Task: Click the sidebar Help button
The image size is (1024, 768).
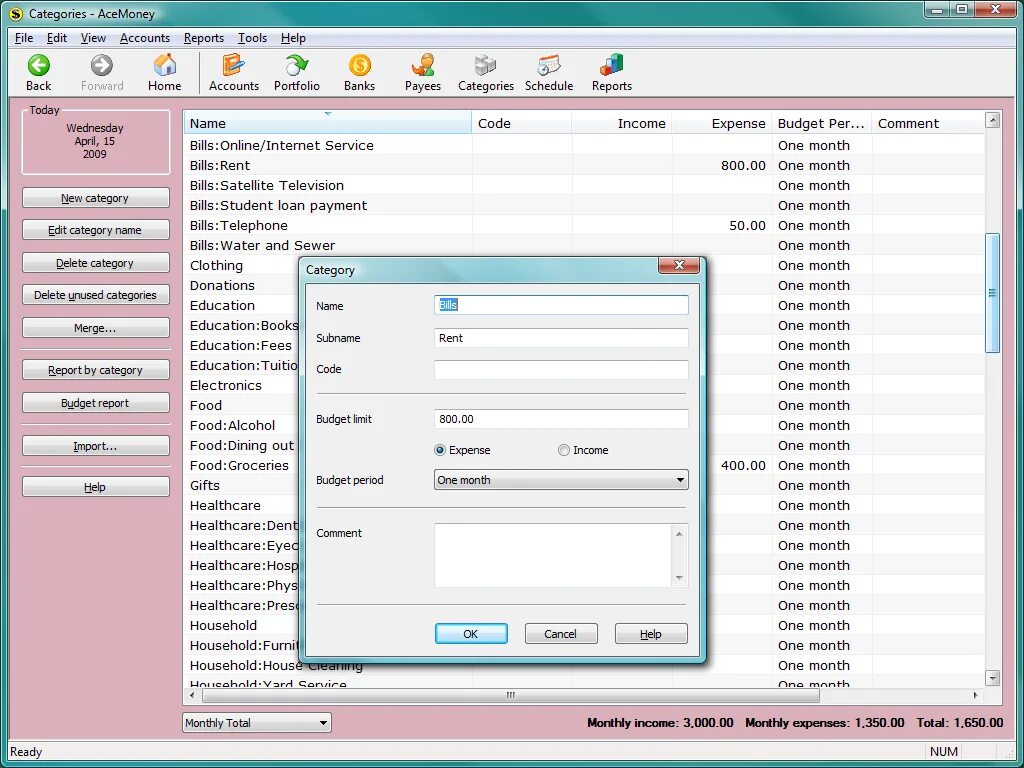Action: pos(95,487)
